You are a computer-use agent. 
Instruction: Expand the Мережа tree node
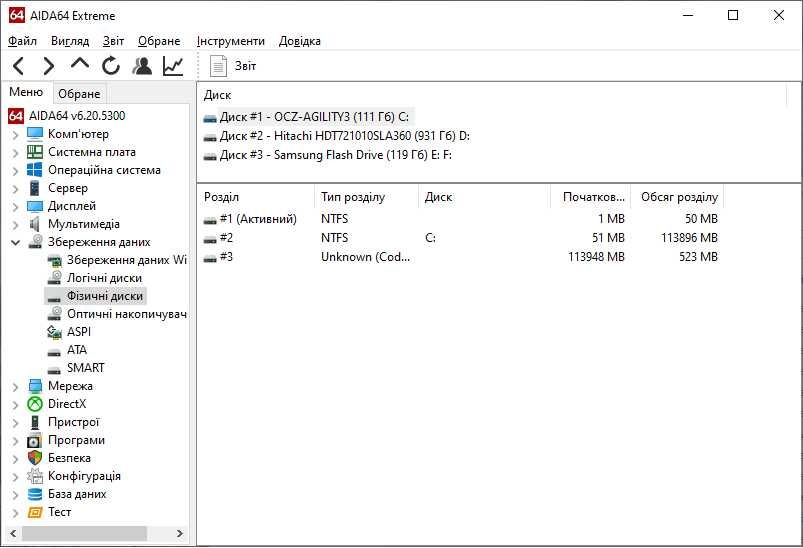pos(15,387)
